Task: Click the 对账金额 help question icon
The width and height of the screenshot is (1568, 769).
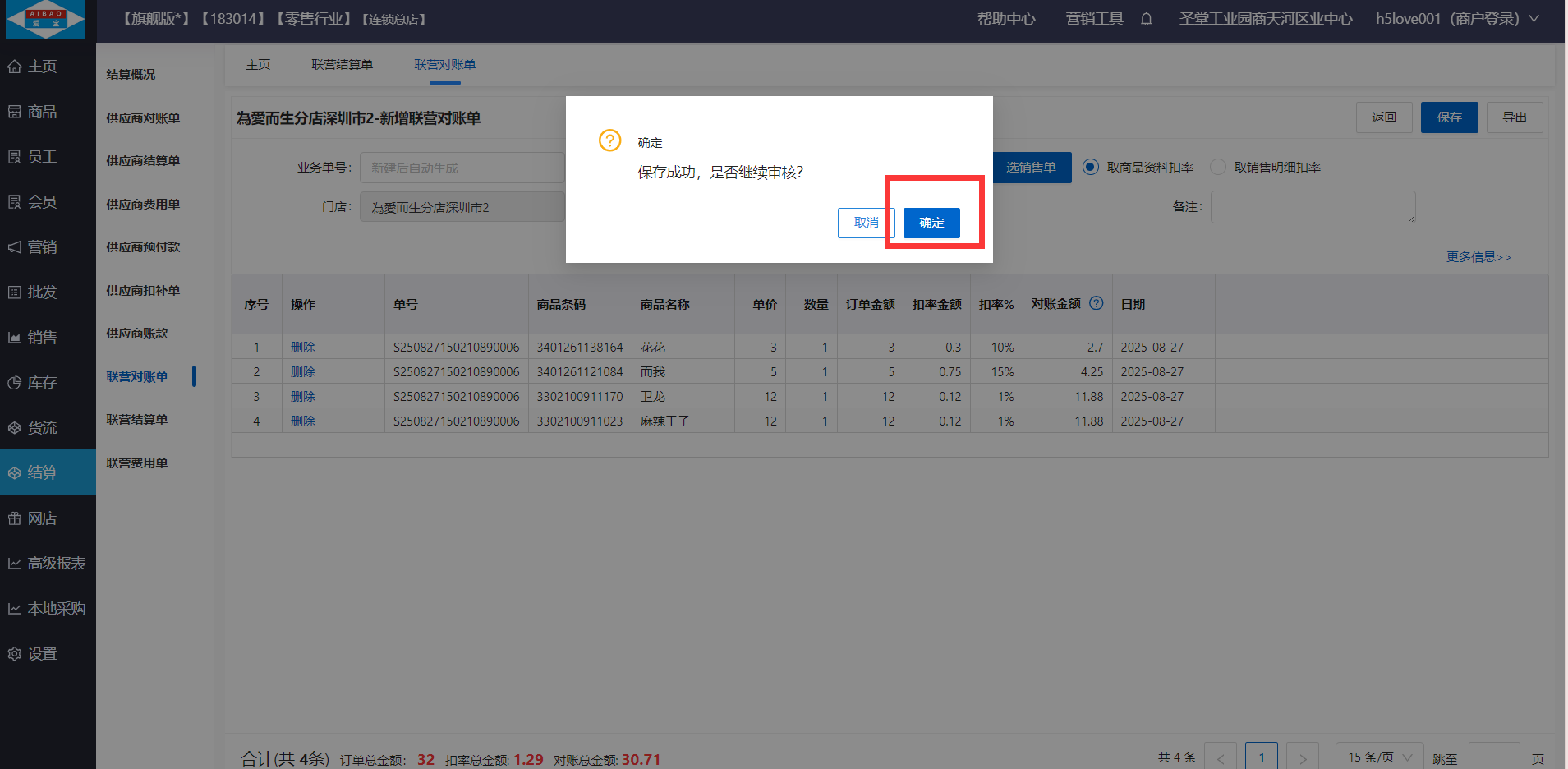Action: click(1096, 303)
